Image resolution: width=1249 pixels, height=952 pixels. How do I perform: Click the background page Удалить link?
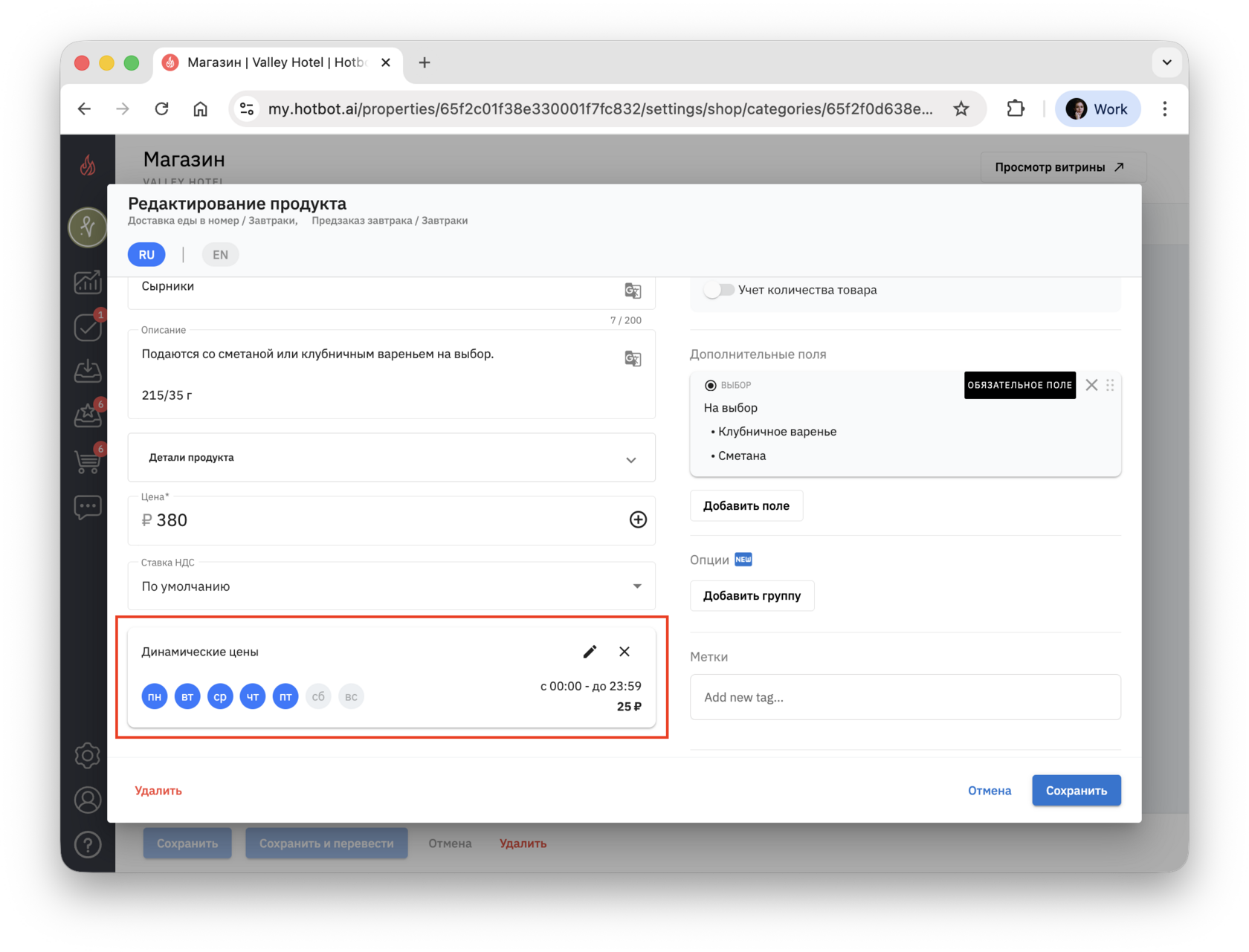pyautogui.click(x=523, y=843)
